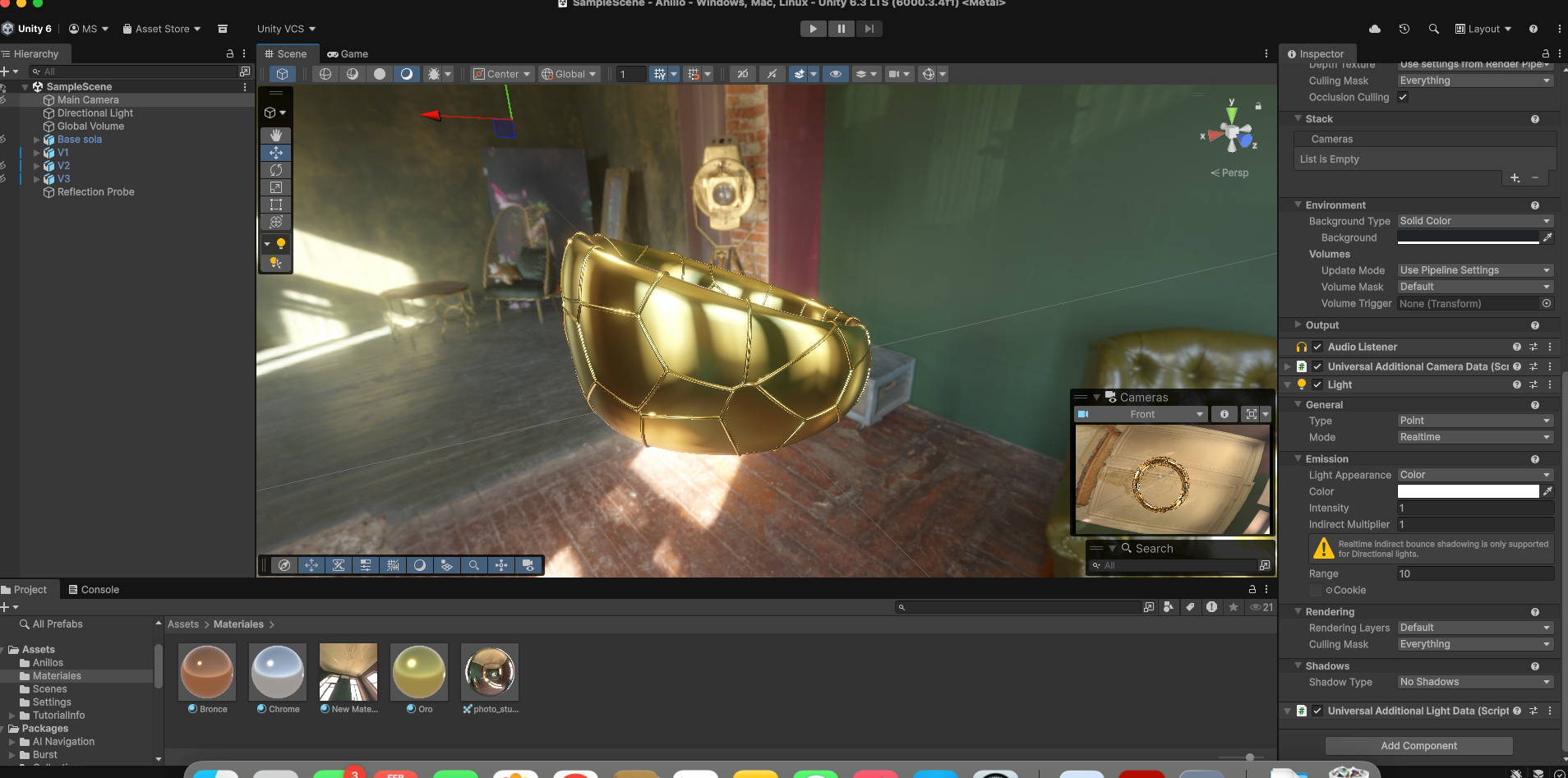Add a camera to Stack list

[x=1515, y=177]
